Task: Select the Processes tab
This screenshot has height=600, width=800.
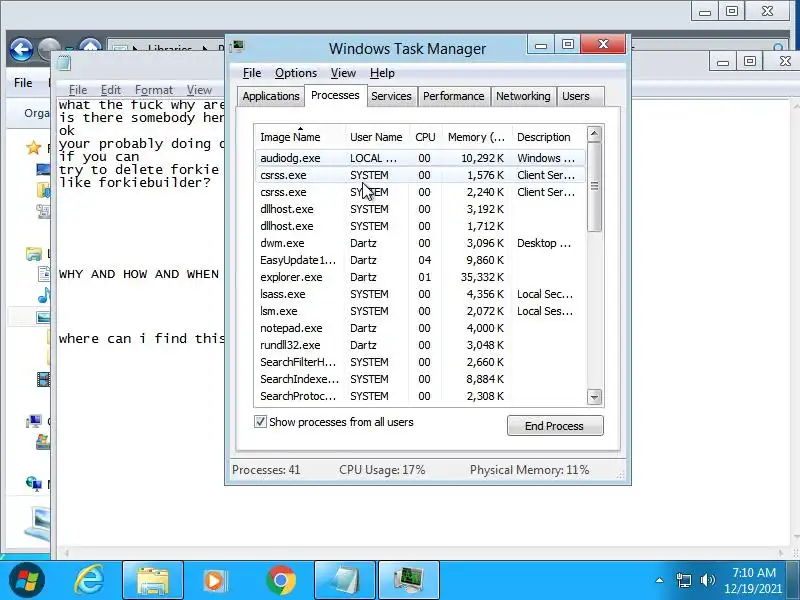Action: [335, 95]
